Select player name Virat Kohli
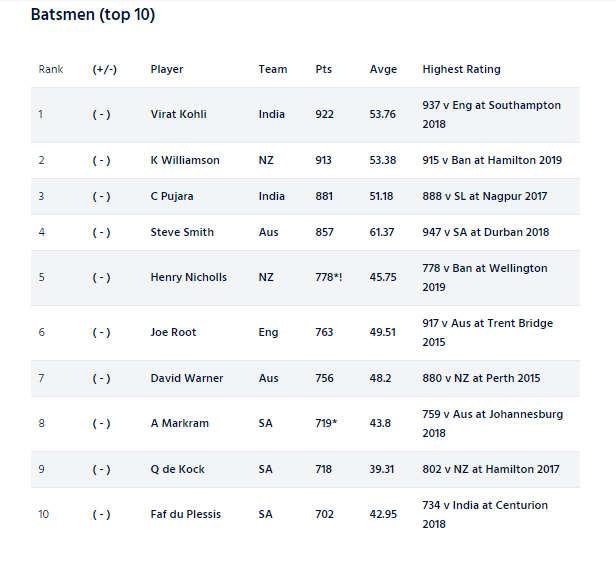This screenshot has width=616, height=565. 178,114
